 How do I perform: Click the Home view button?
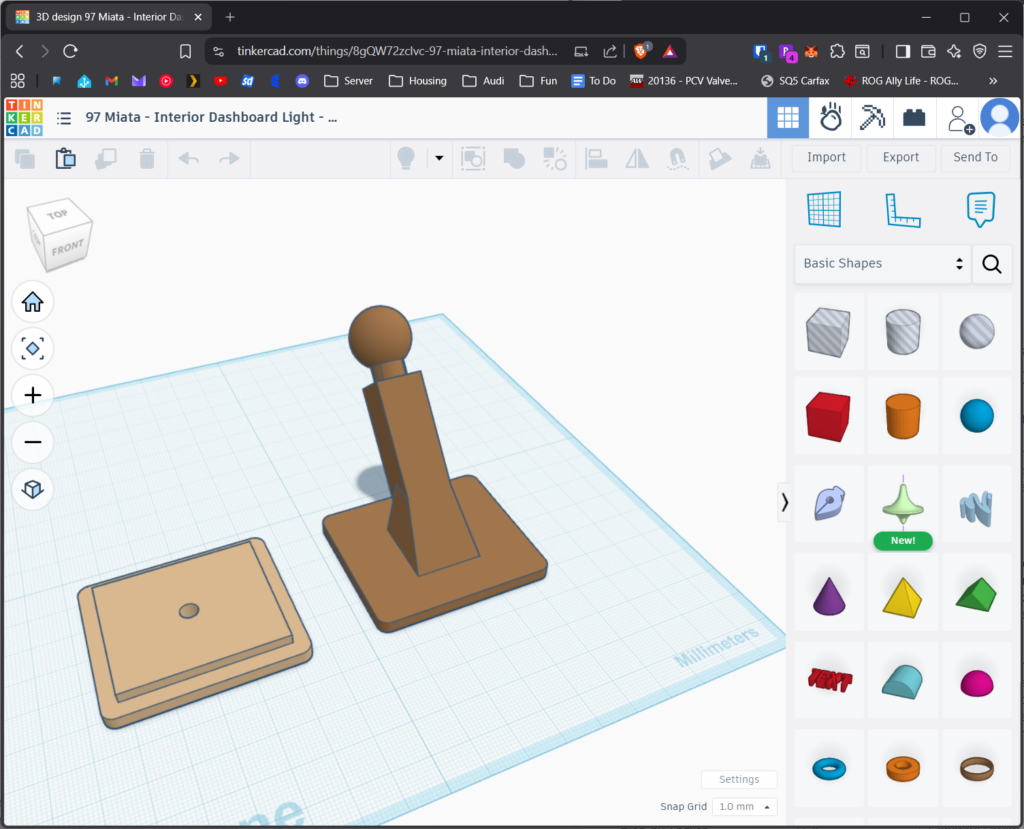pyautogui.click(x=32, y=302)
